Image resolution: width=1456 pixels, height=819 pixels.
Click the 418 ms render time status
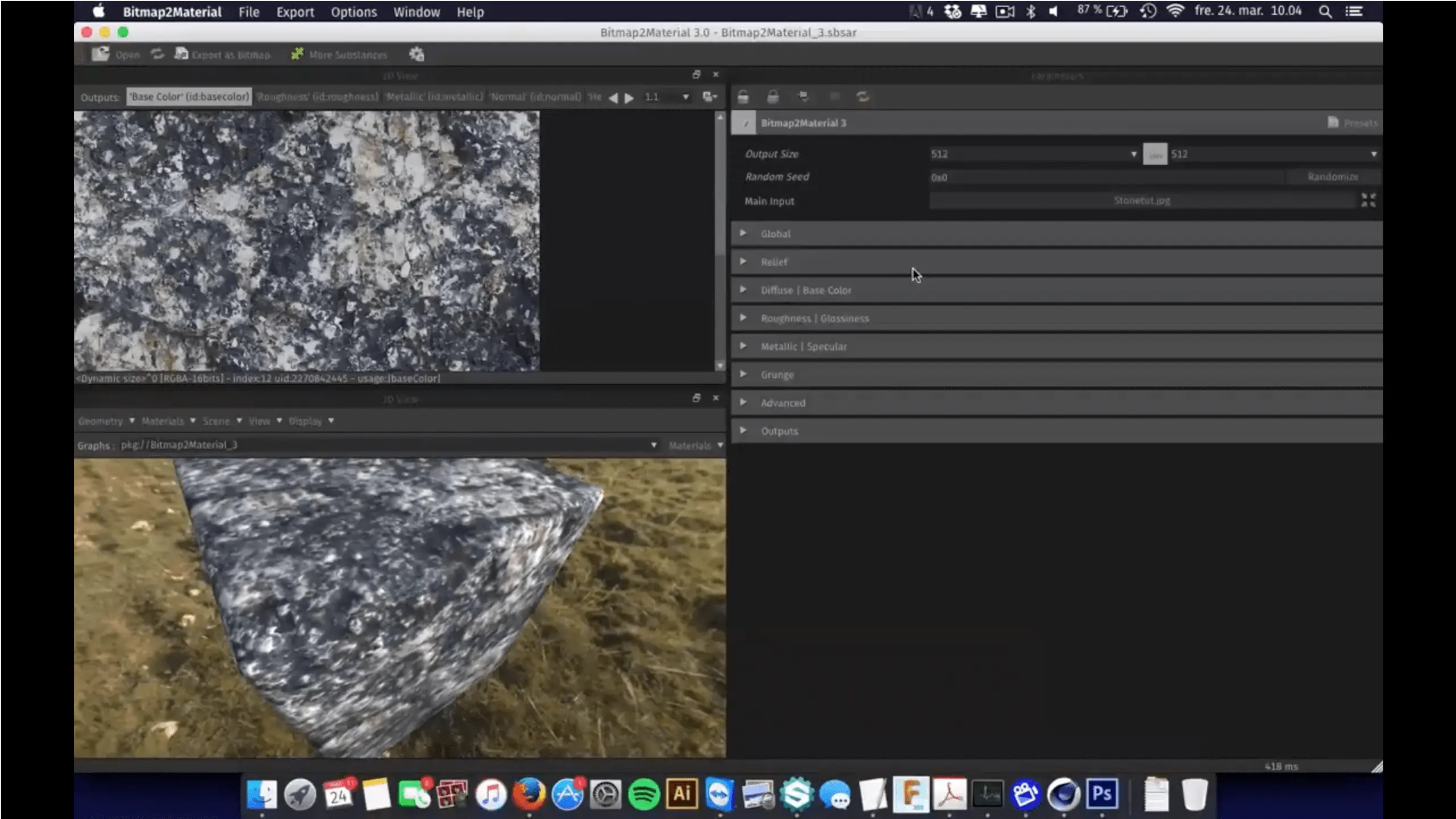pyautogui.click(x=1281, y=766)
